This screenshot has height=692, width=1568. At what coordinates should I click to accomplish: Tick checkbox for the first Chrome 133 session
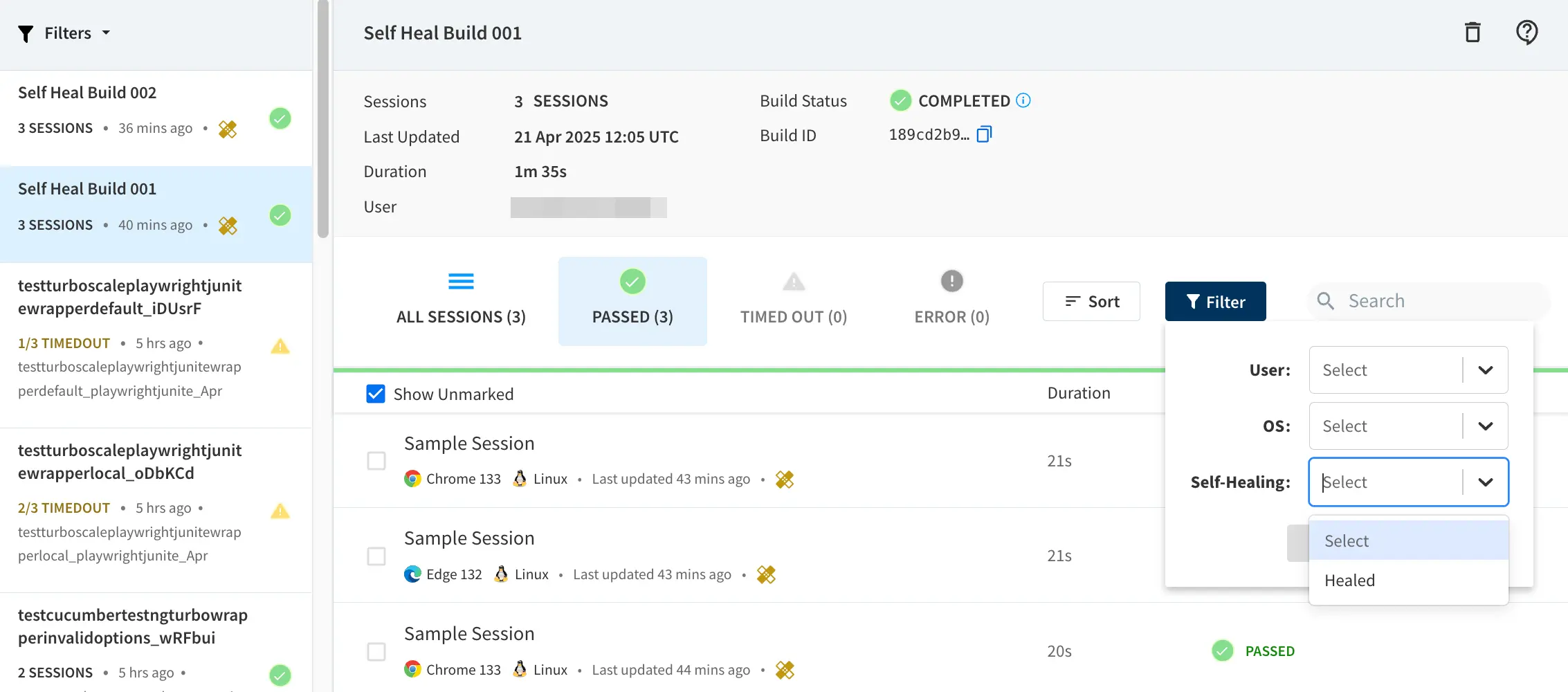(x=376, y=461)
